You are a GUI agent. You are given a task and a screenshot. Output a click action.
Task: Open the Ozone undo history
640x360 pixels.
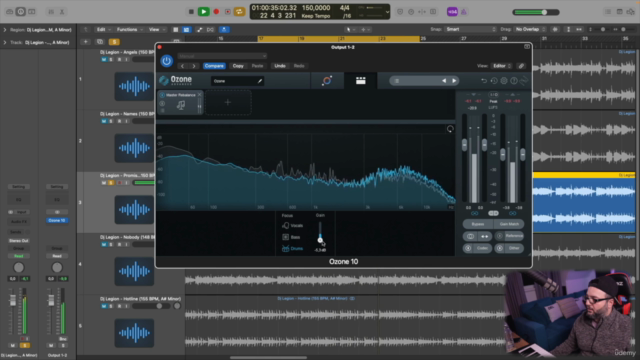[x=494, y=81]
